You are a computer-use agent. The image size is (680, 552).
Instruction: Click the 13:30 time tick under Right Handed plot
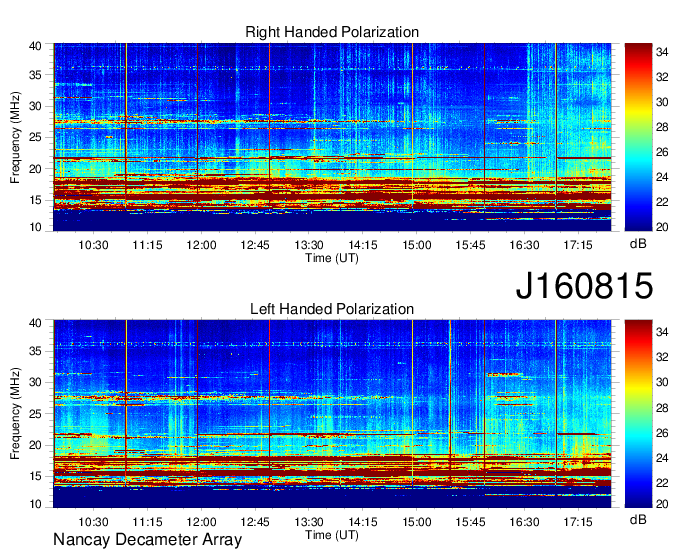(309, 245)
